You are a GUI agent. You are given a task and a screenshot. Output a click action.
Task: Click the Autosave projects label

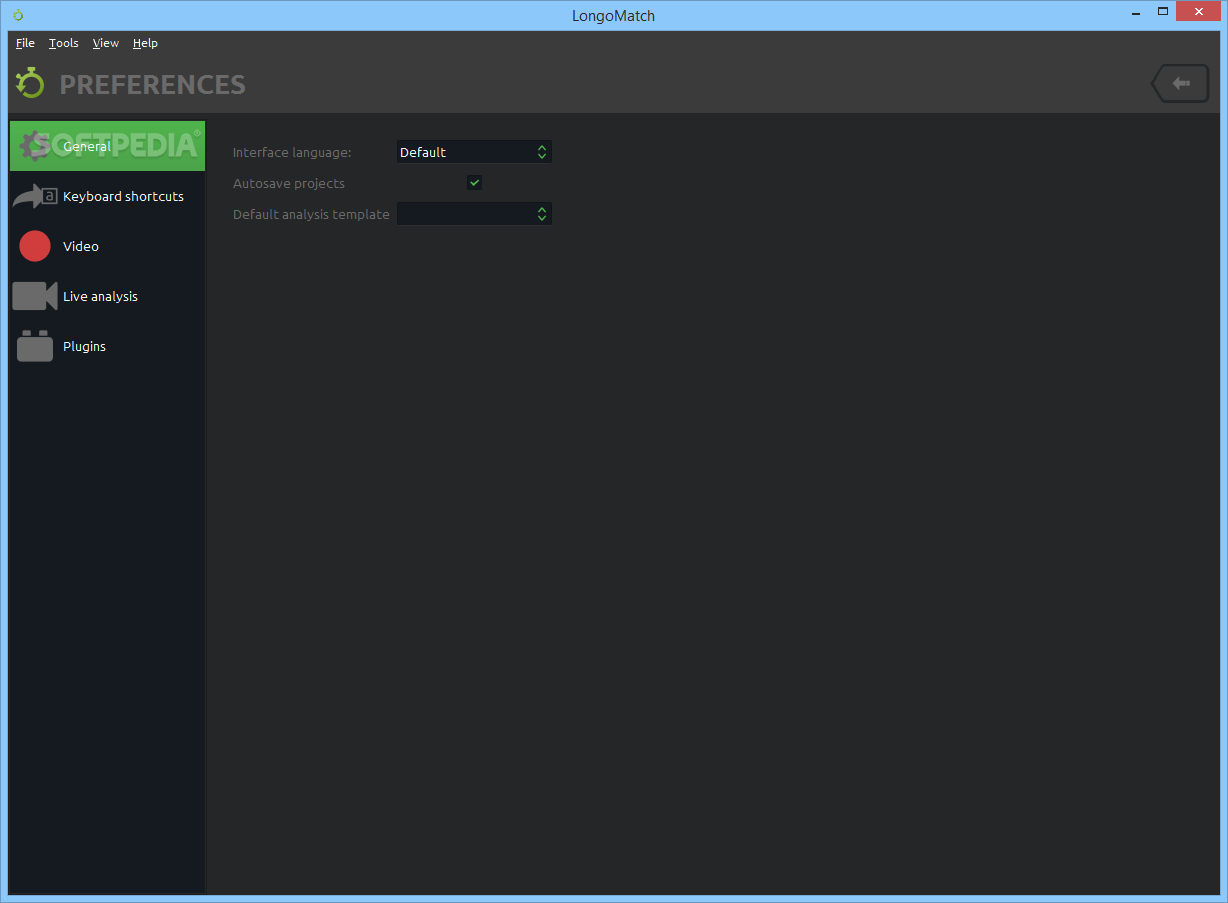click(x=289, y=184)
